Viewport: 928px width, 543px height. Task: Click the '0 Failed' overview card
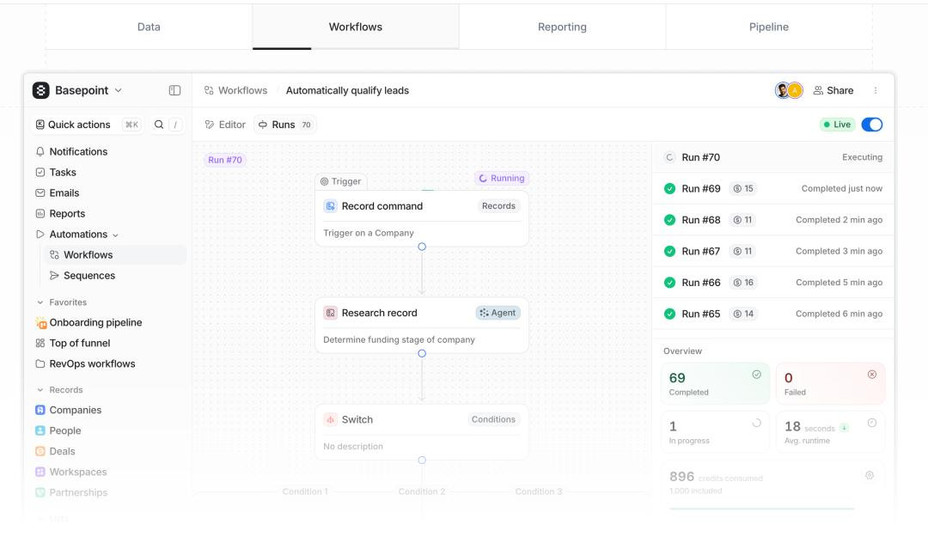click(830, 383)
